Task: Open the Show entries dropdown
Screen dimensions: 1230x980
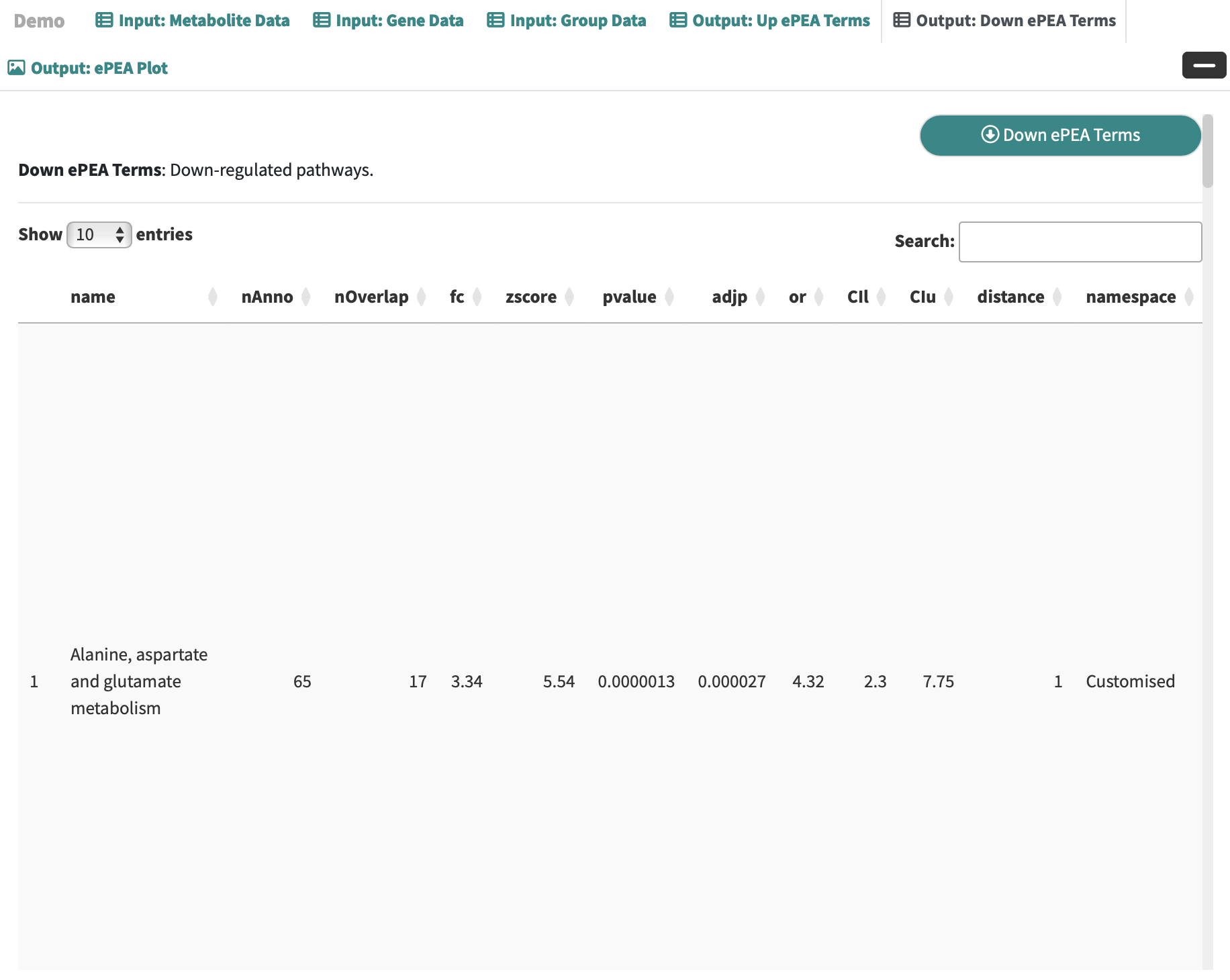Action: tap(99, 235)
